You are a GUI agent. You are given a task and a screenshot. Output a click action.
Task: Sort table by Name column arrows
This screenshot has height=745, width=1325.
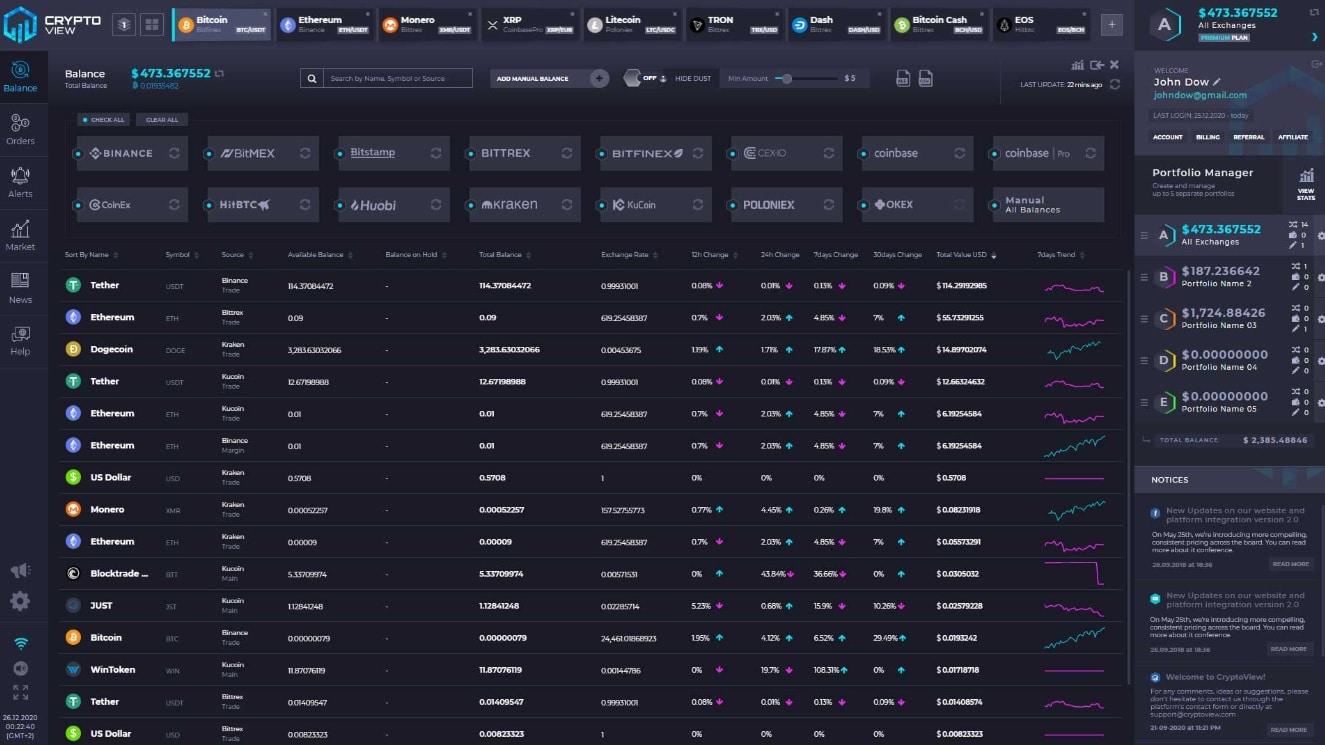tap(115, 255)
